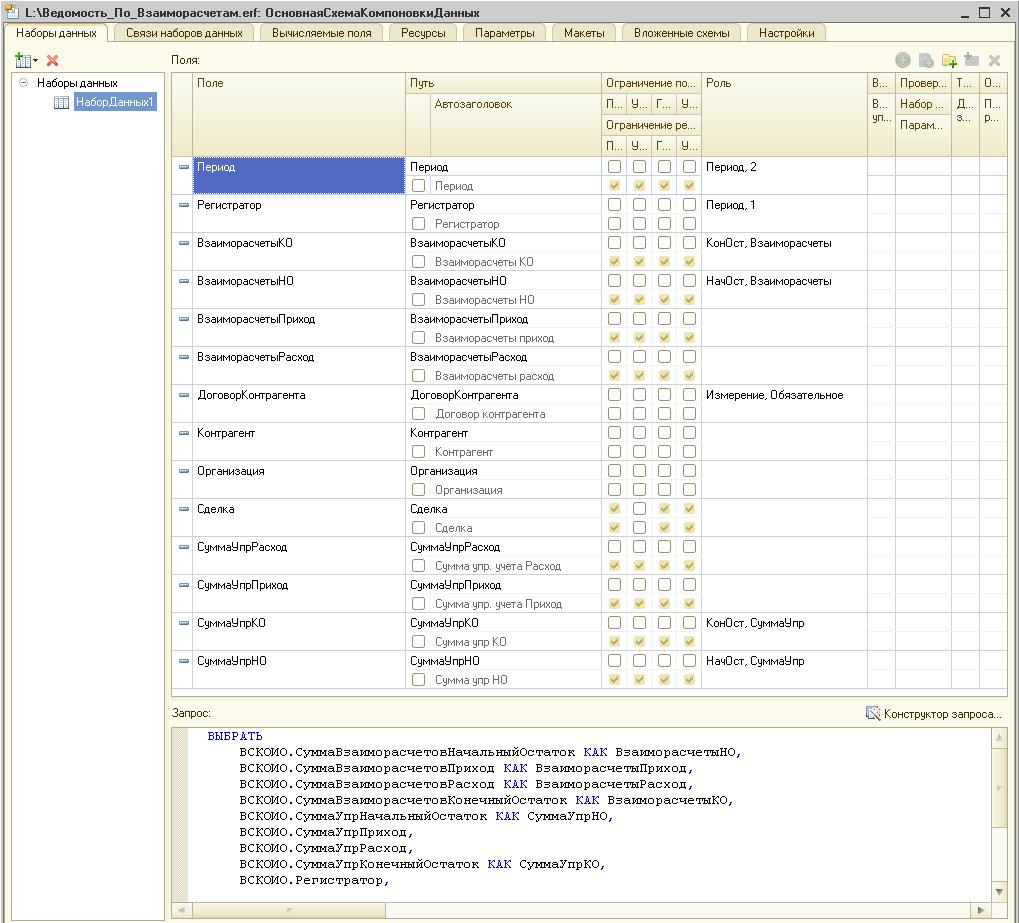1019x923 pixels.
Task: Click the field icon of row СуммаУпрКО
Action: pos(184,623)
